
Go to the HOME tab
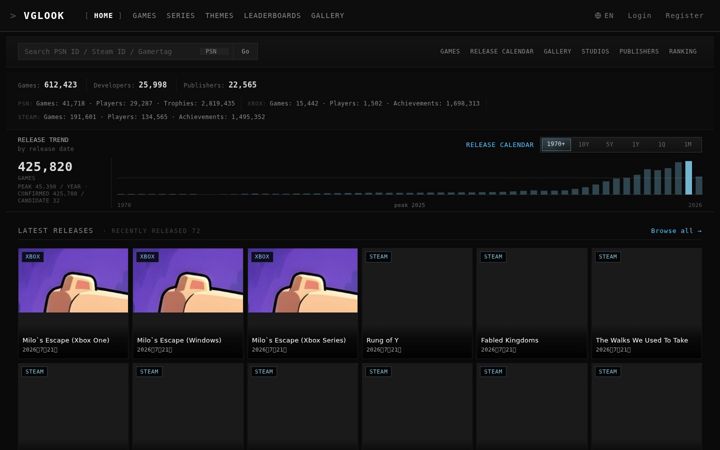103,16
